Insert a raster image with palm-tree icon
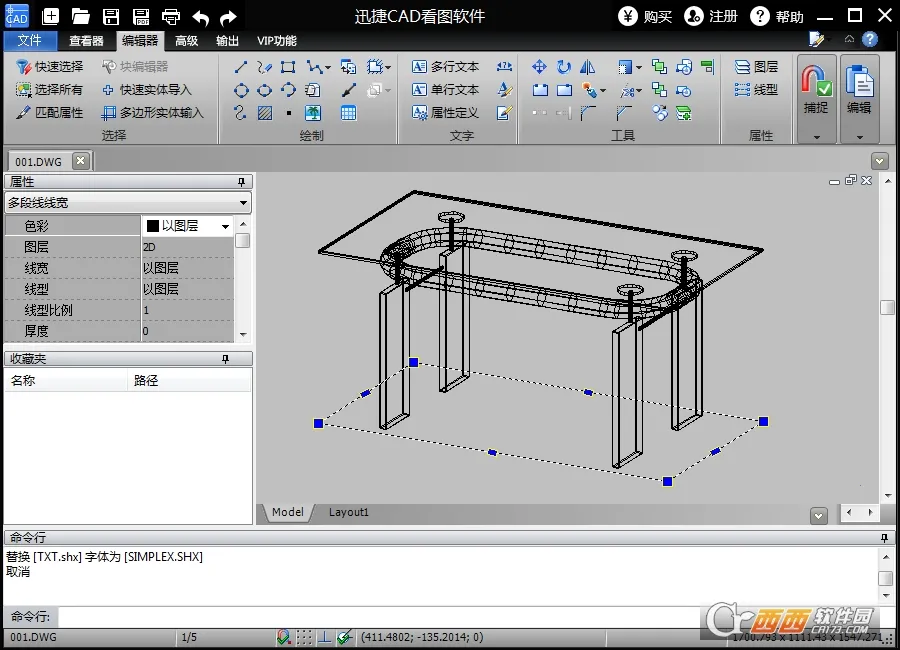900x650 pixels. 313,113
